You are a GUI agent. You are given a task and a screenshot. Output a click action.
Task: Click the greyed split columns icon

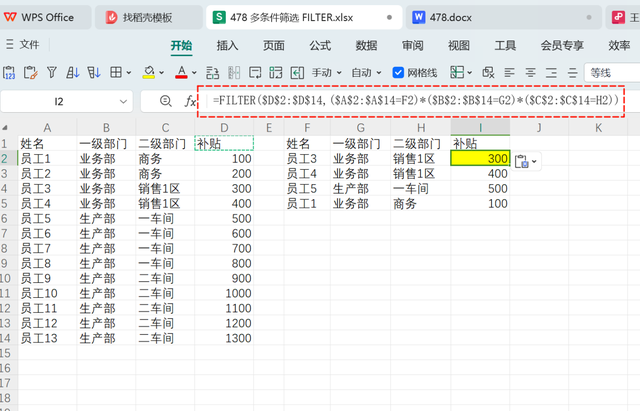point(234,73)
